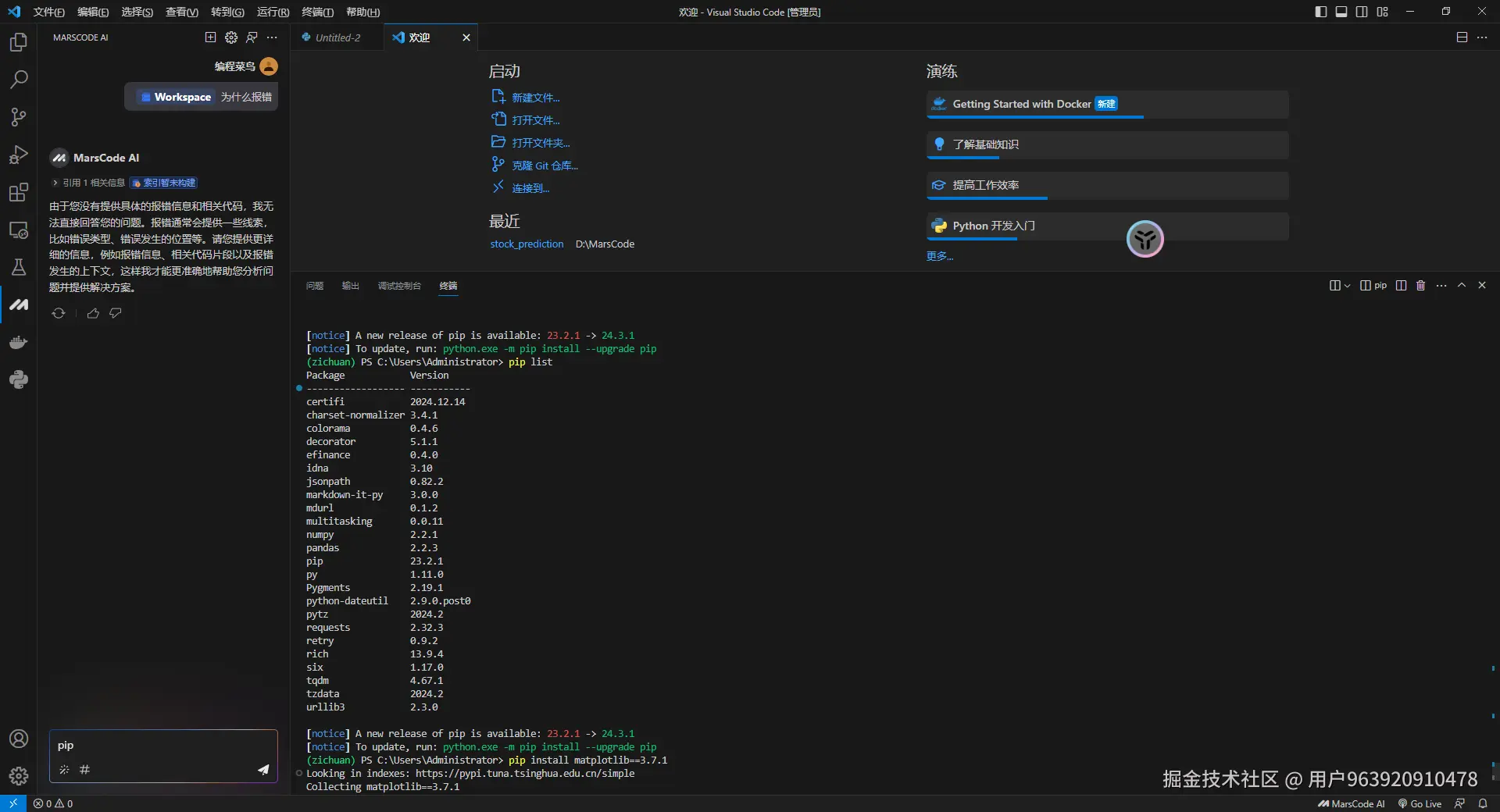Viewport: 1500px width, 812px height.
Task: Open Run and Debug view
Action: coord(19,155)
